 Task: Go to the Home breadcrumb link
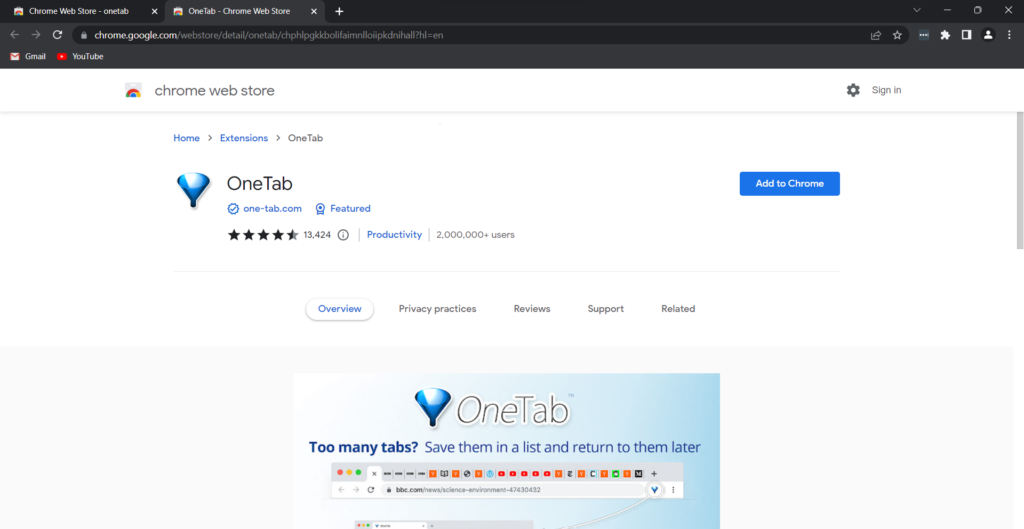(x=186, y=138)
